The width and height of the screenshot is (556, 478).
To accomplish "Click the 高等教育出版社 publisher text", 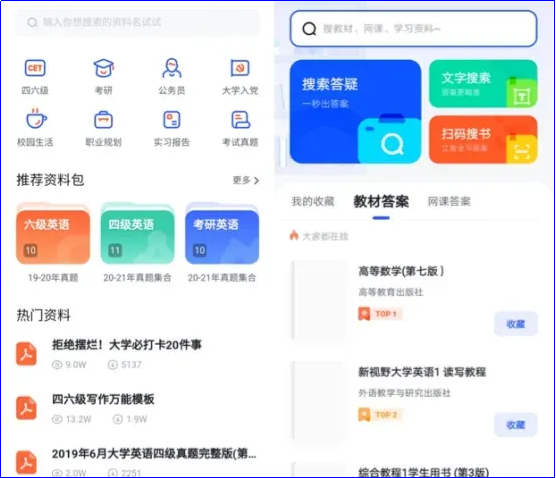I will (391, 292).
